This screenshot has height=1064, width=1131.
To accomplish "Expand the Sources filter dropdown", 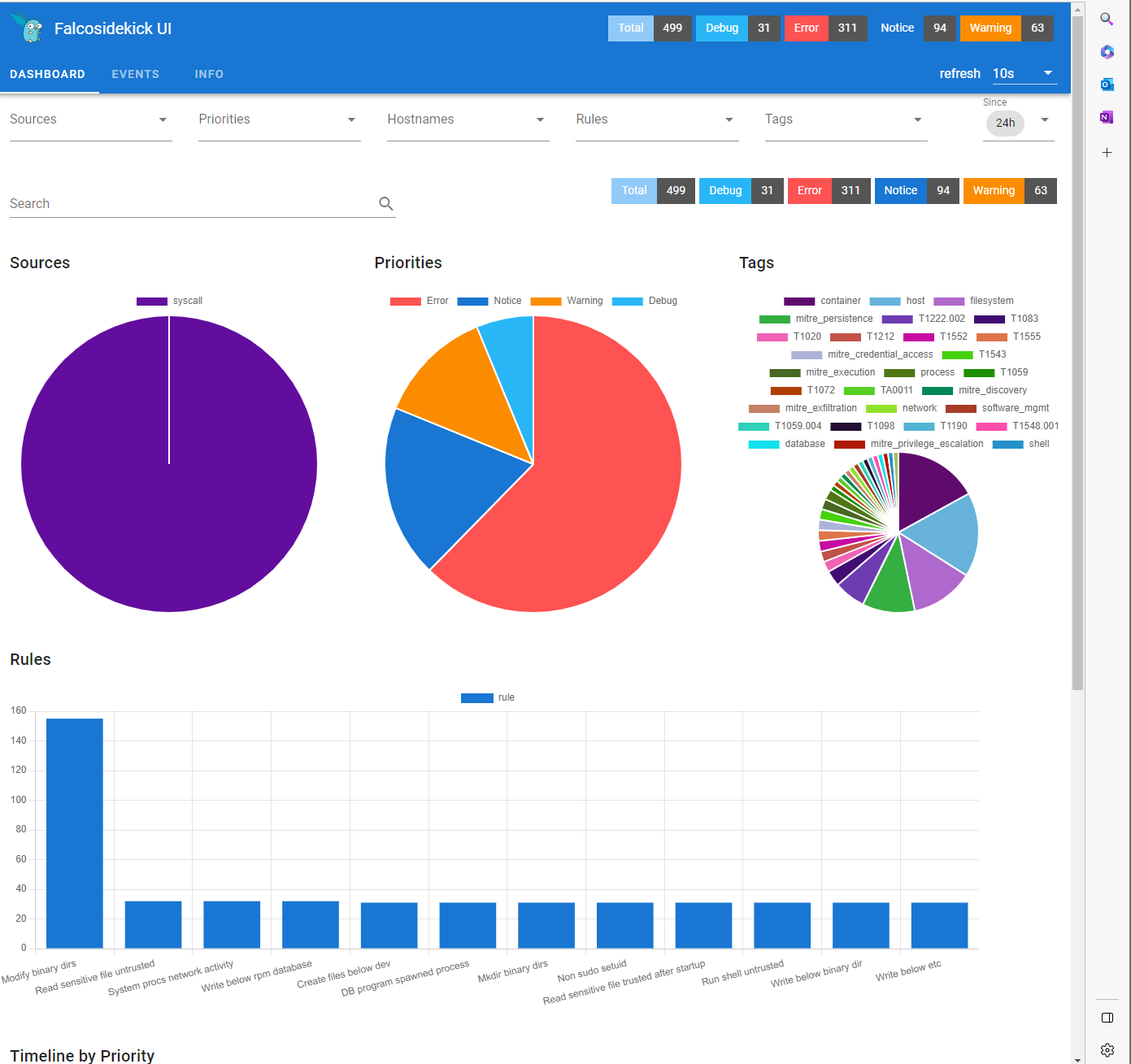I will (x=91, y=119).
